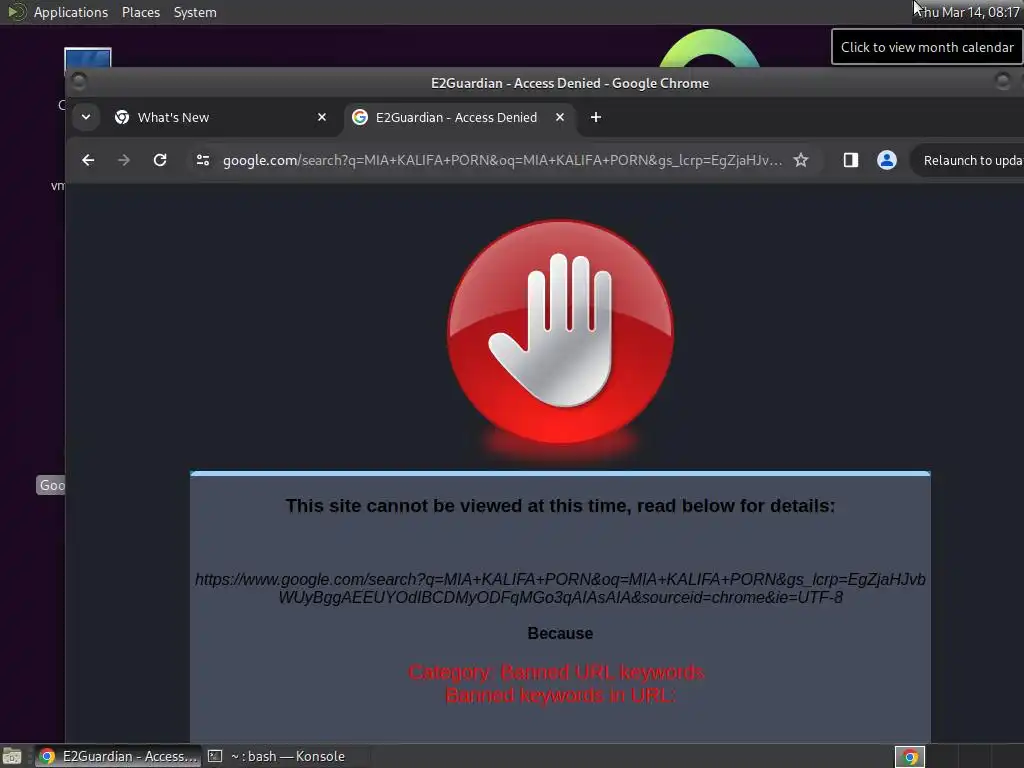The image size is (1024, 768).
Task: Open the Places menu
Action: [x=140, y=12]
